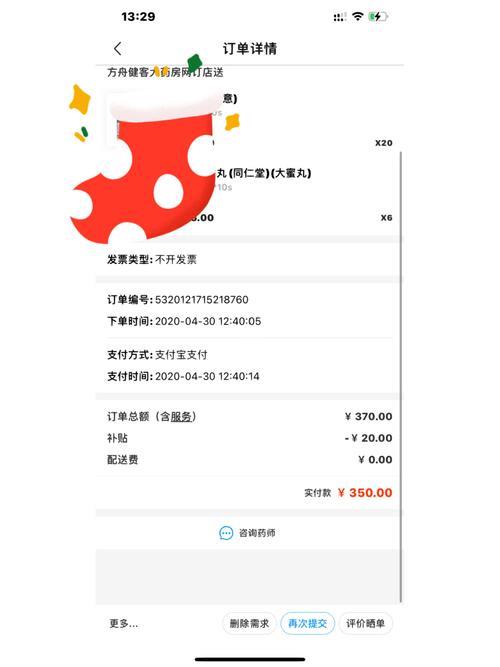Tap the cellular signal indicator
The height and width of the screenshot is (667, 500).
[x=339, y=17]
